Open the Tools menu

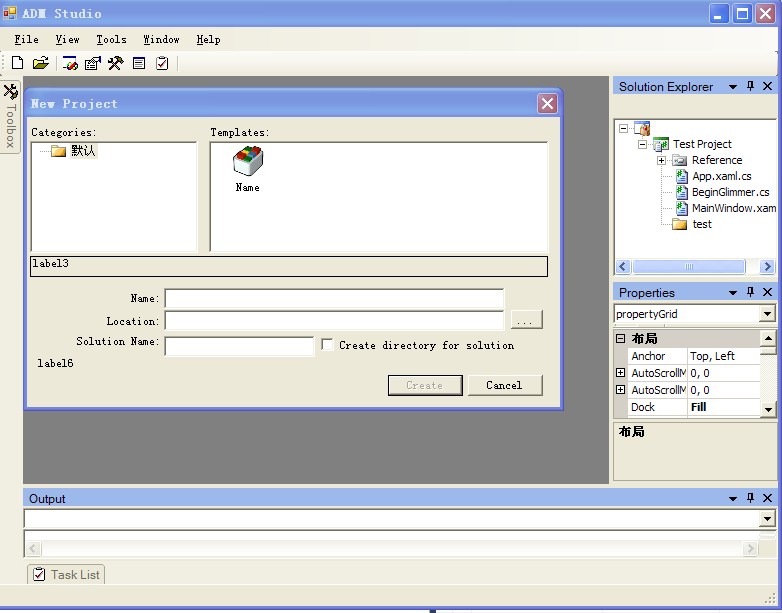click(111, 39)
